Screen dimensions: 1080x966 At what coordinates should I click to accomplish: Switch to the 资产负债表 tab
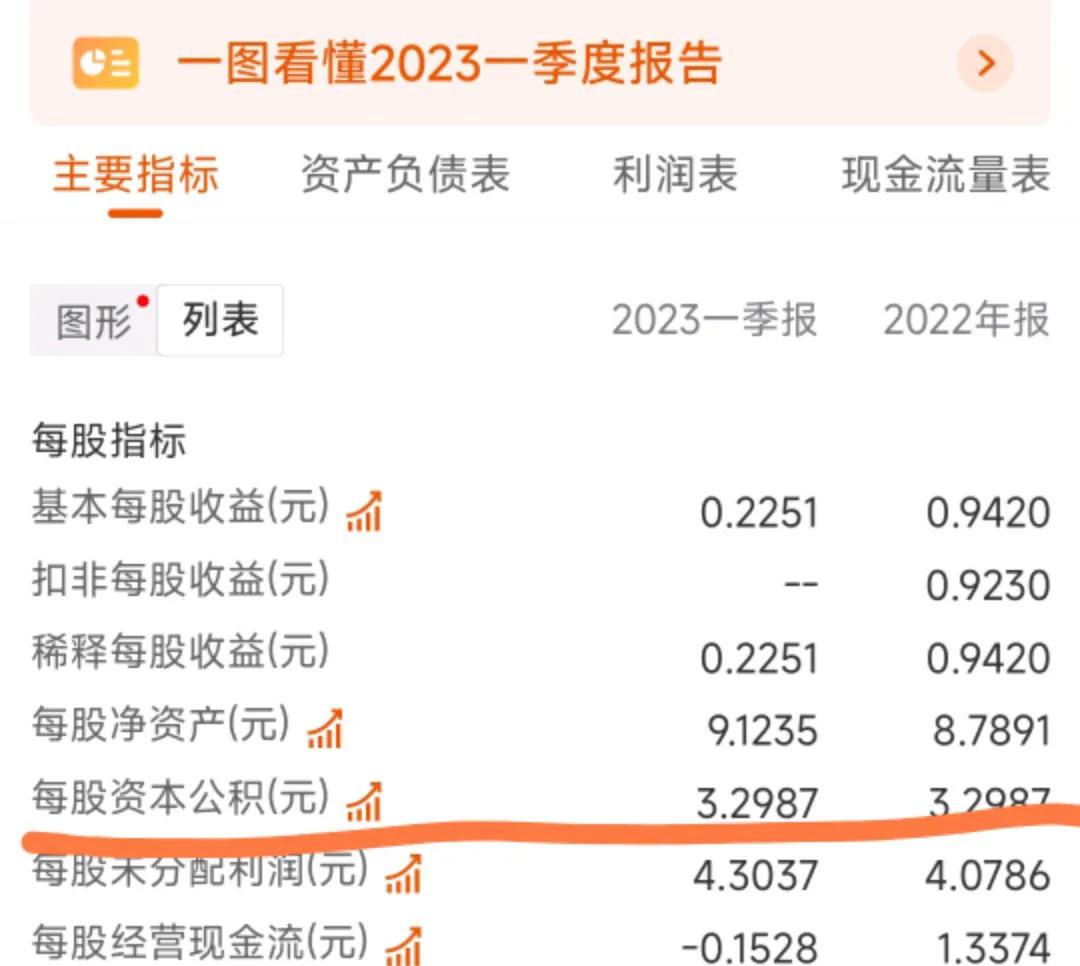(405, 174)
